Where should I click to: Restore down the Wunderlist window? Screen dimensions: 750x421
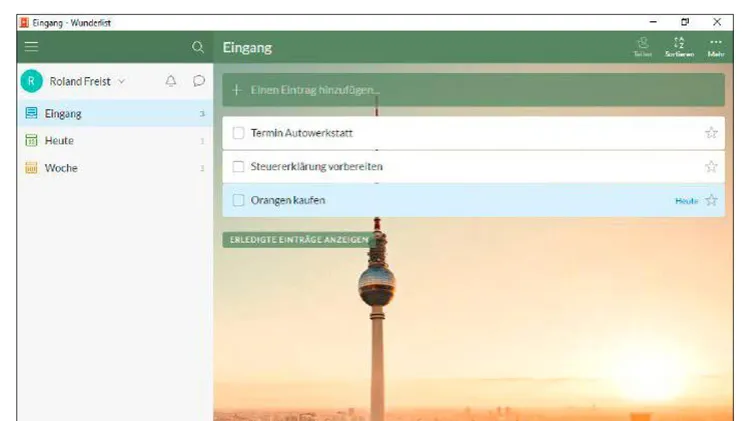pos(685,22)
